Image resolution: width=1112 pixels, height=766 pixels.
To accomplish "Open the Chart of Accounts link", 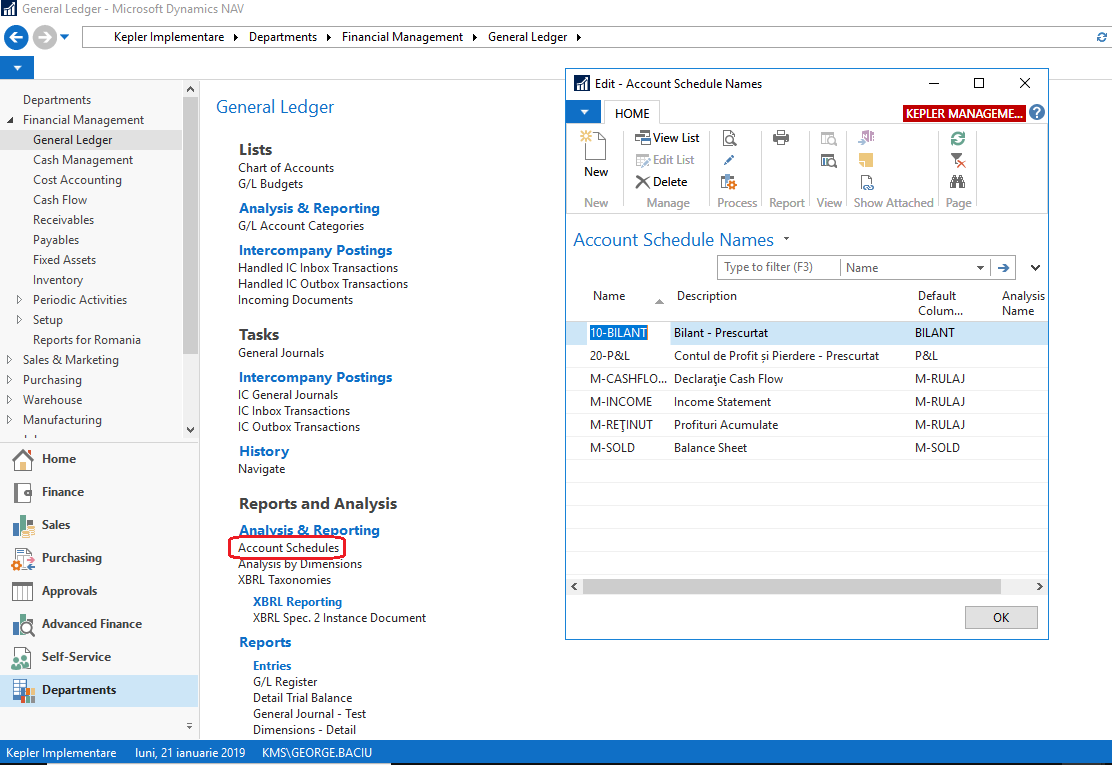I will (286, 168).
